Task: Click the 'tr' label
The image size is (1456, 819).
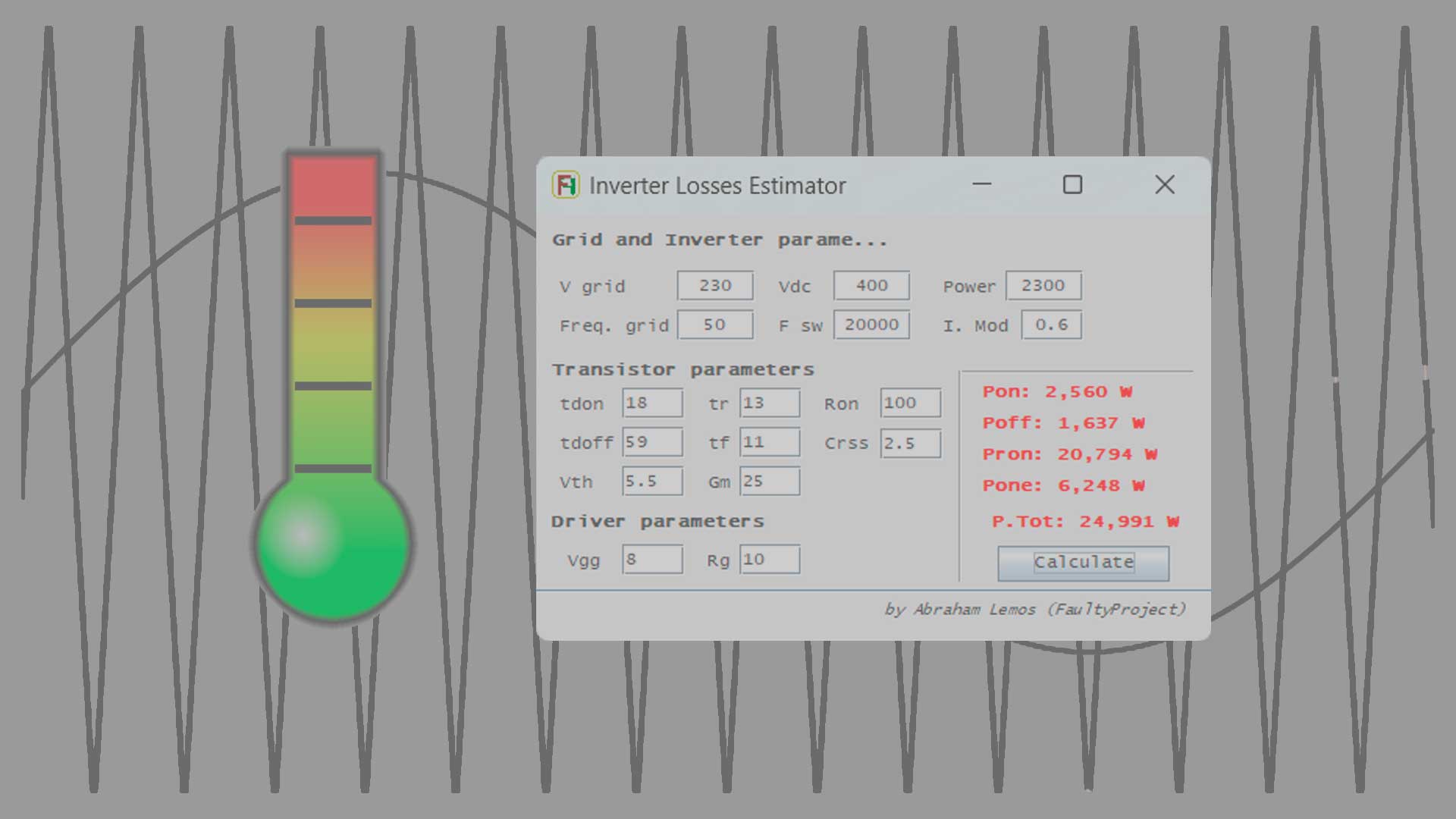Action: click(x=718, y=404)
